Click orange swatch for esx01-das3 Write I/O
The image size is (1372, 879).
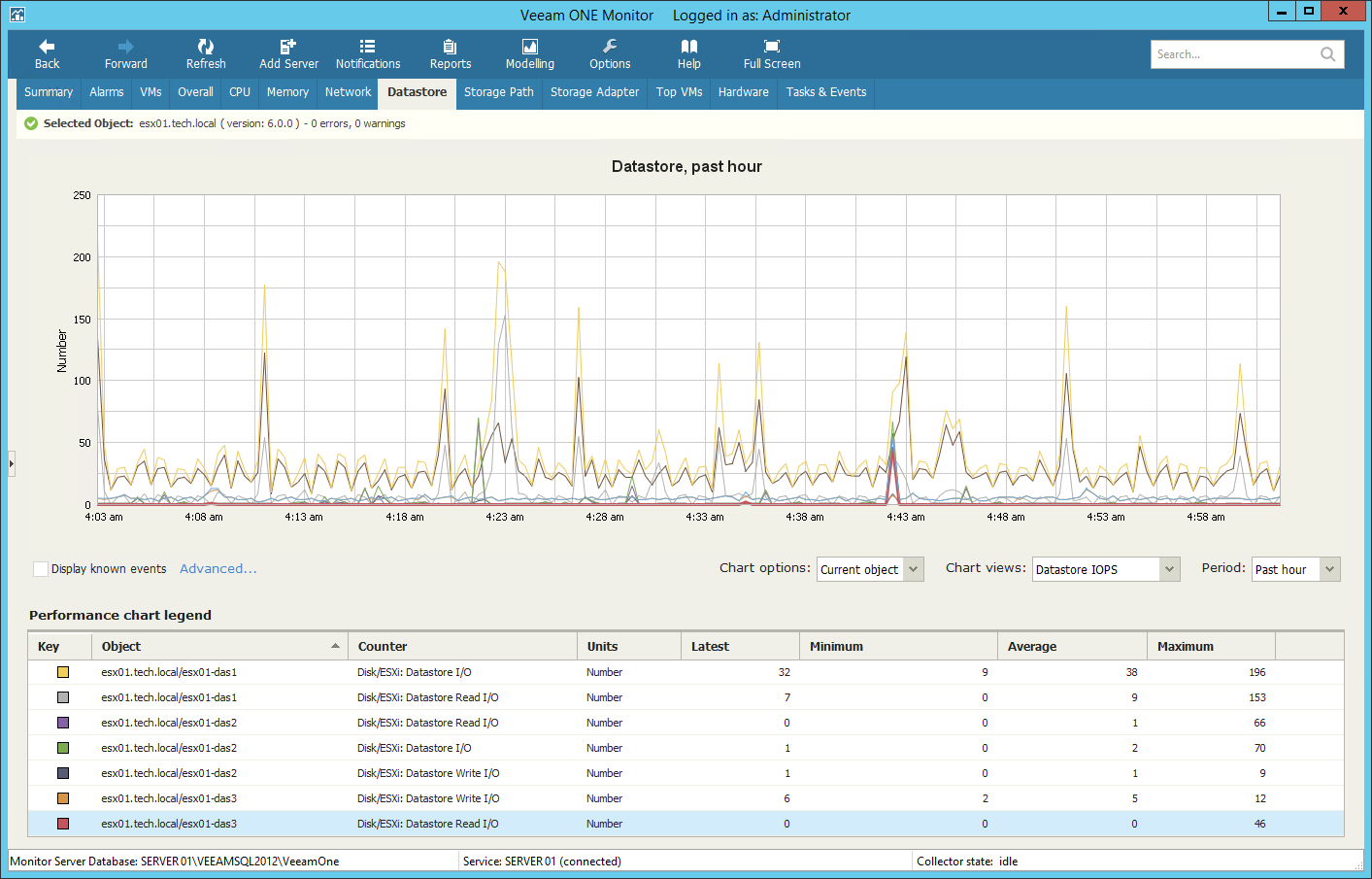click(63, 798)
